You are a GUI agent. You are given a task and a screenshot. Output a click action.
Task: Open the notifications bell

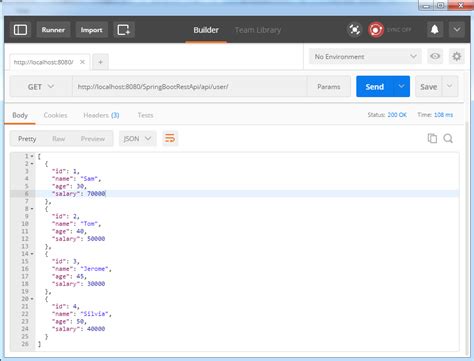435,30
